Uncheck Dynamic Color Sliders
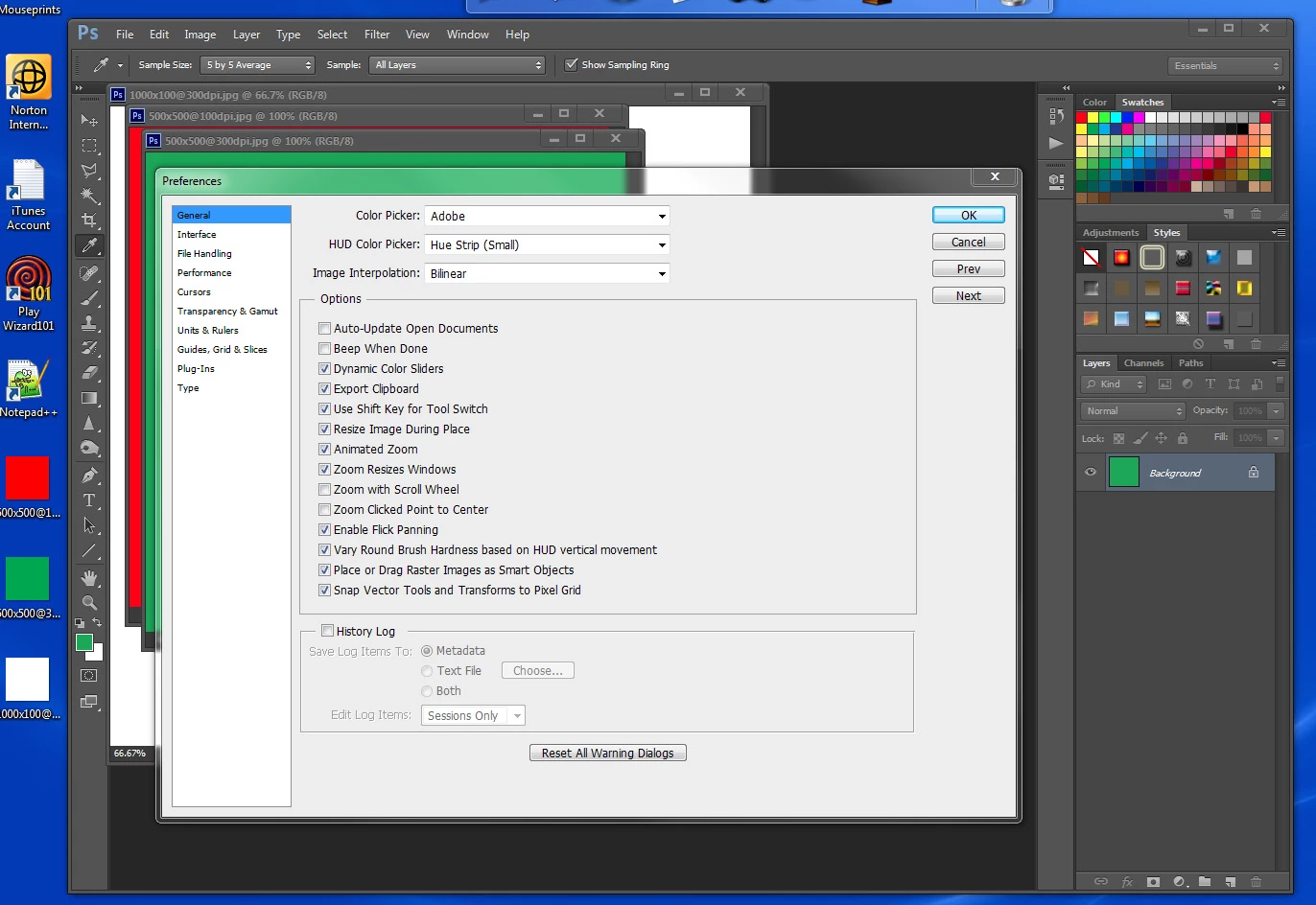Viewport: 1316px width, 905px height. (x=324, y=369)
